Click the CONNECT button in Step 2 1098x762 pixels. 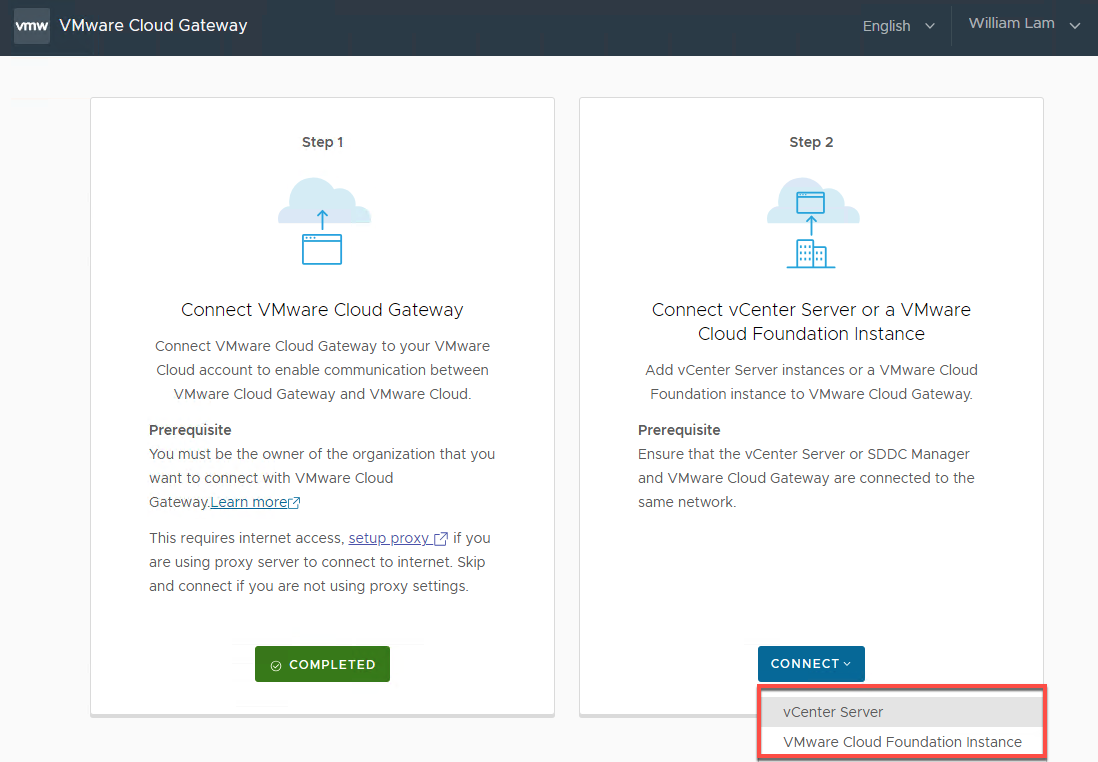[x=805, y=664]
